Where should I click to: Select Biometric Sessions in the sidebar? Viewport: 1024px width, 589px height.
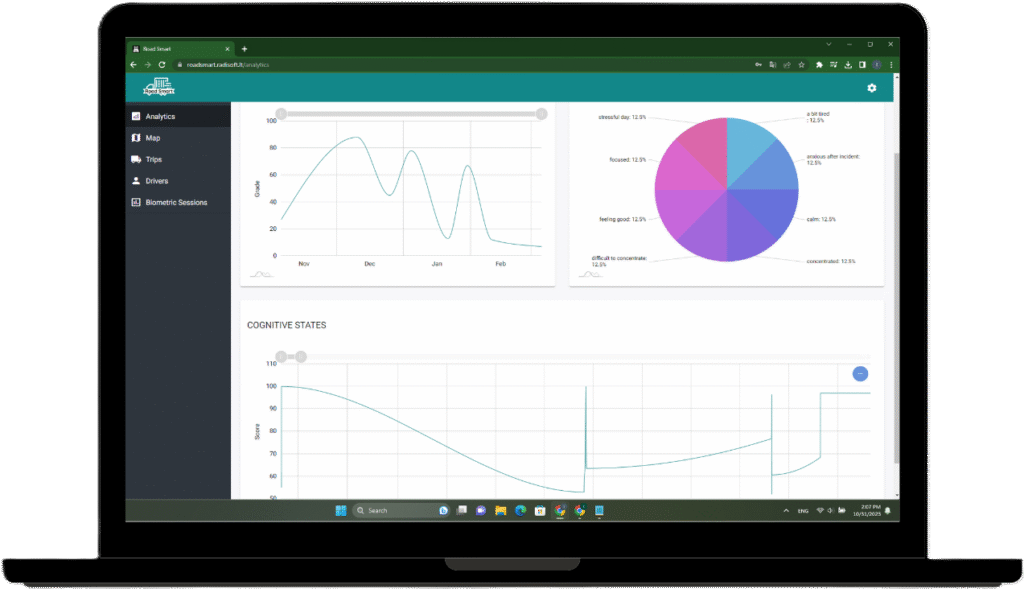click(x=176, y=203)
